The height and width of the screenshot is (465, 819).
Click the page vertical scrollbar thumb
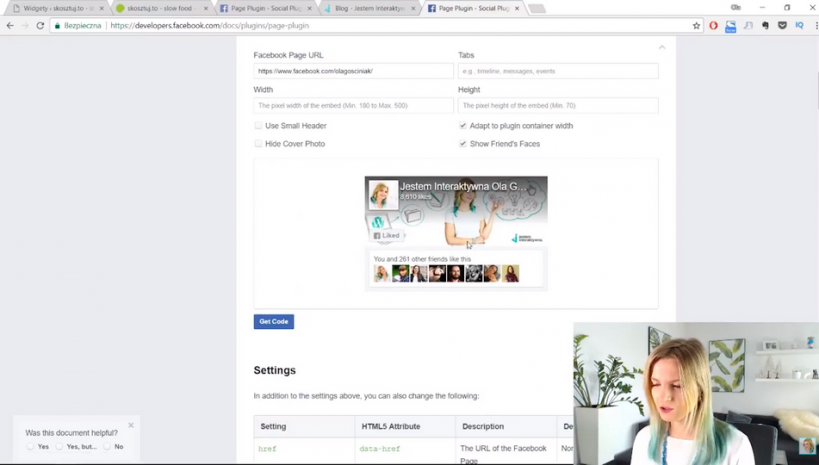pyautogui.click(x=816, y=91)
